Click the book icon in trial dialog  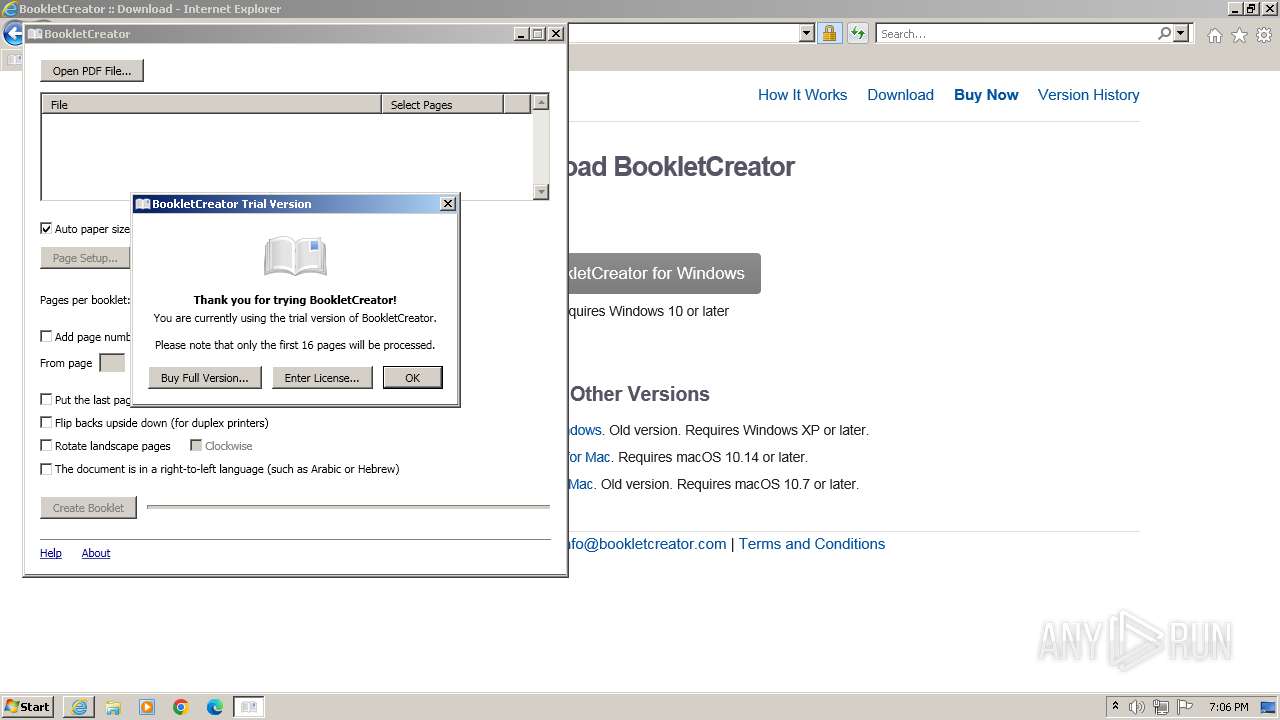point(295,256)
